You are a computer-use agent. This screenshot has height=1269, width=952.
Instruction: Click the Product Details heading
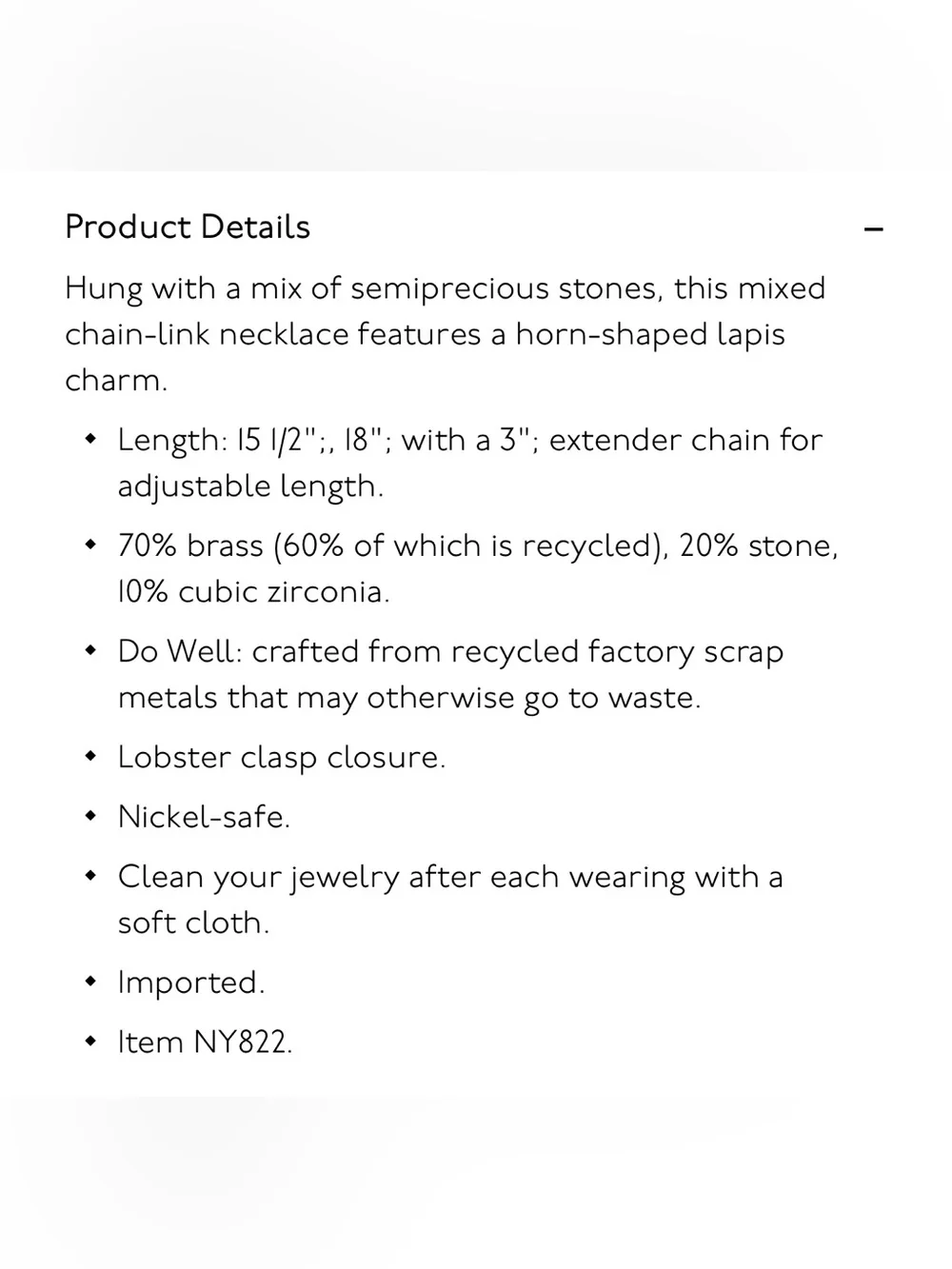pos(188,227)
